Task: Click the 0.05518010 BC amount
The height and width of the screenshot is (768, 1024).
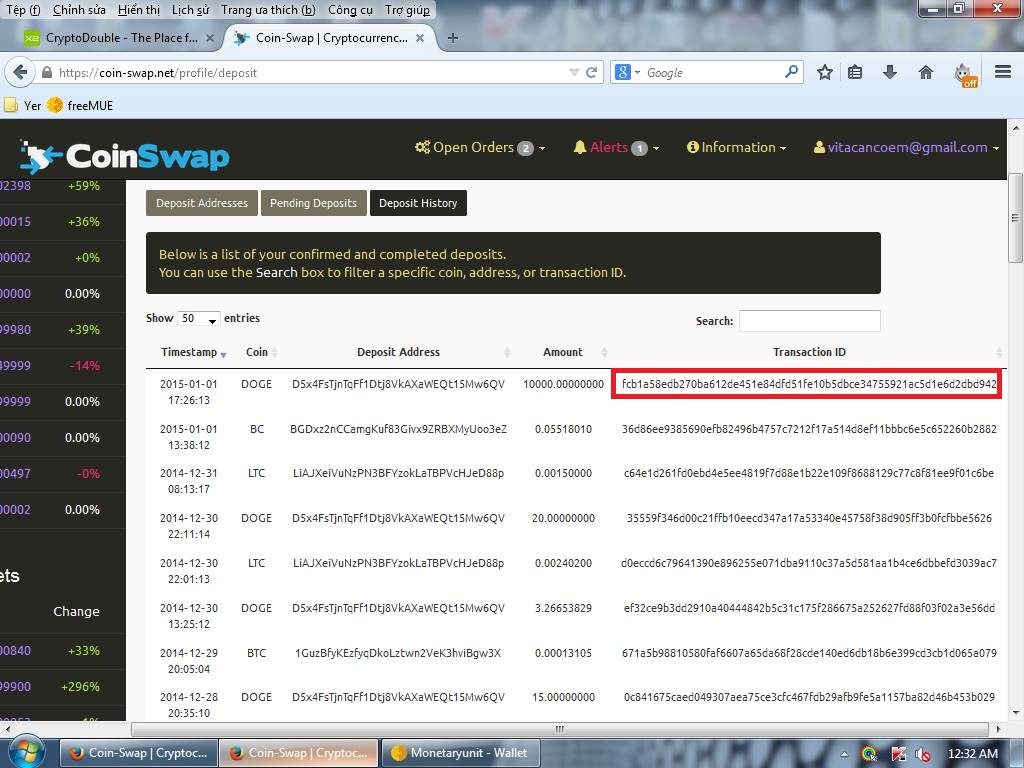Action: coord(563,429)
